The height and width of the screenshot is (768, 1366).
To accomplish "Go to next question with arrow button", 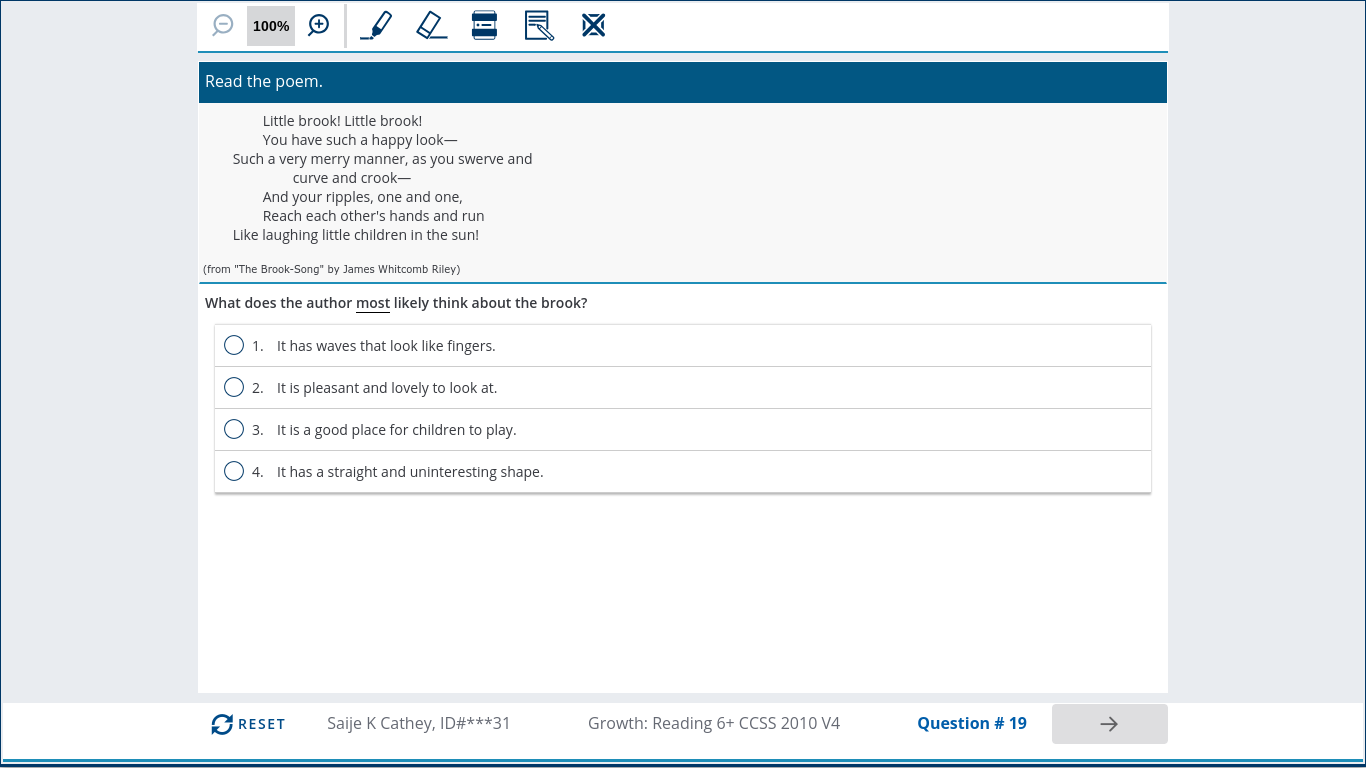I will (x=1109, y=724).
